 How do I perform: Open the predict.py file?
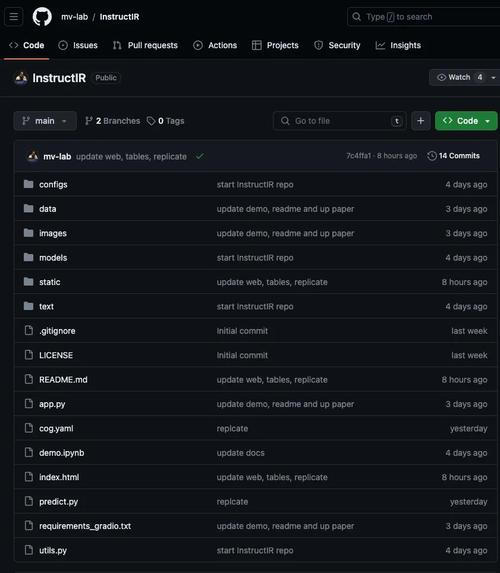(x=58, y=502)
